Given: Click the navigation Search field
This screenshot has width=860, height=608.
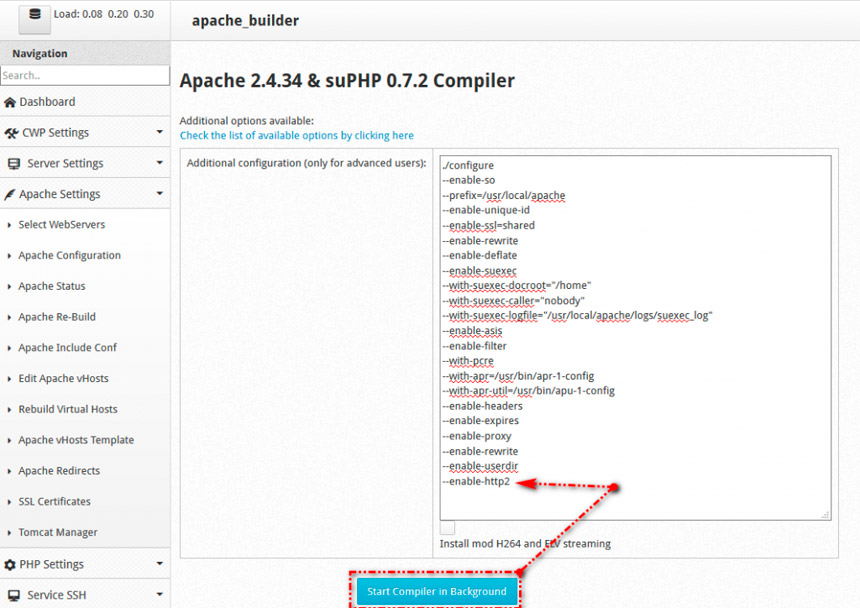Looking at the screenshot, I should (85, 76).
